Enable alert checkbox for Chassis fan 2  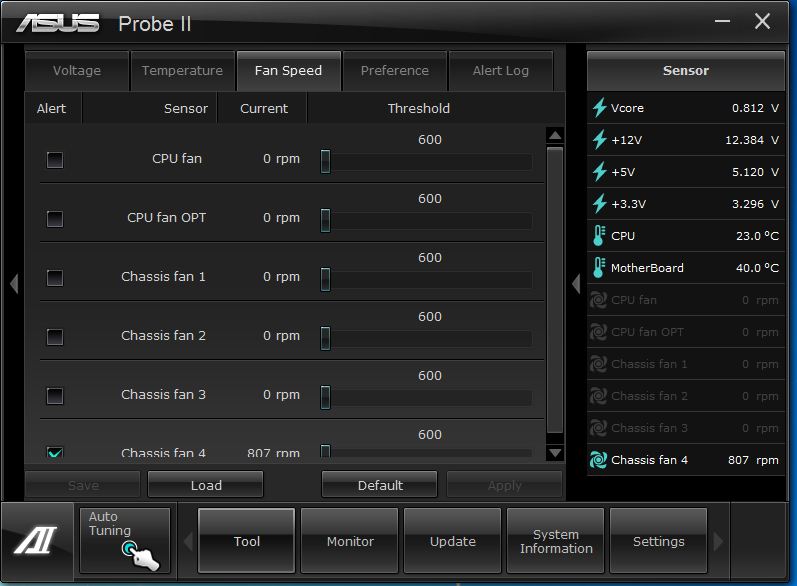(55, 336)
